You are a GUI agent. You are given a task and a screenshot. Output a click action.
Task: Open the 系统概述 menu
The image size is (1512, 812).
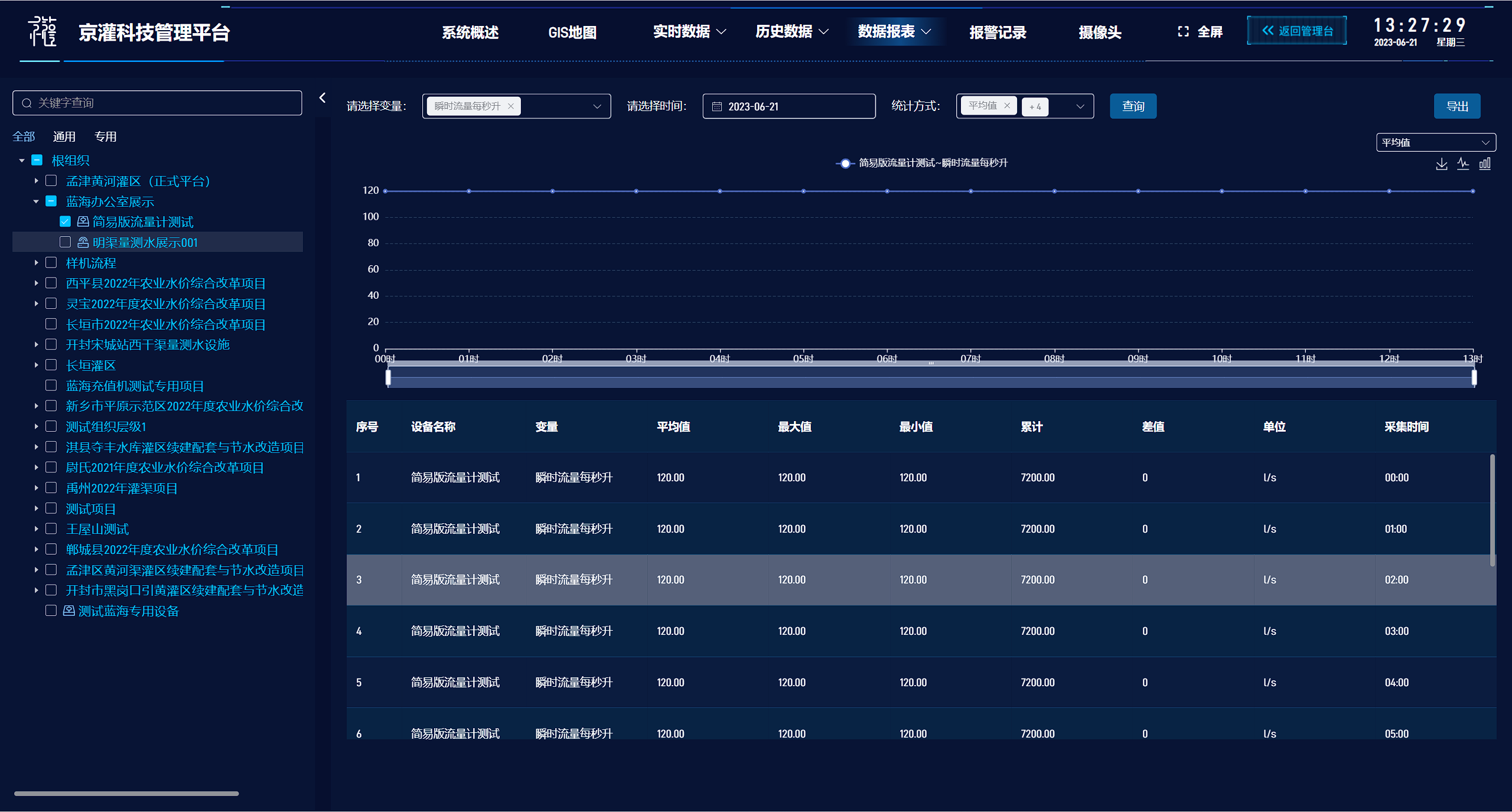pos(470,32)
